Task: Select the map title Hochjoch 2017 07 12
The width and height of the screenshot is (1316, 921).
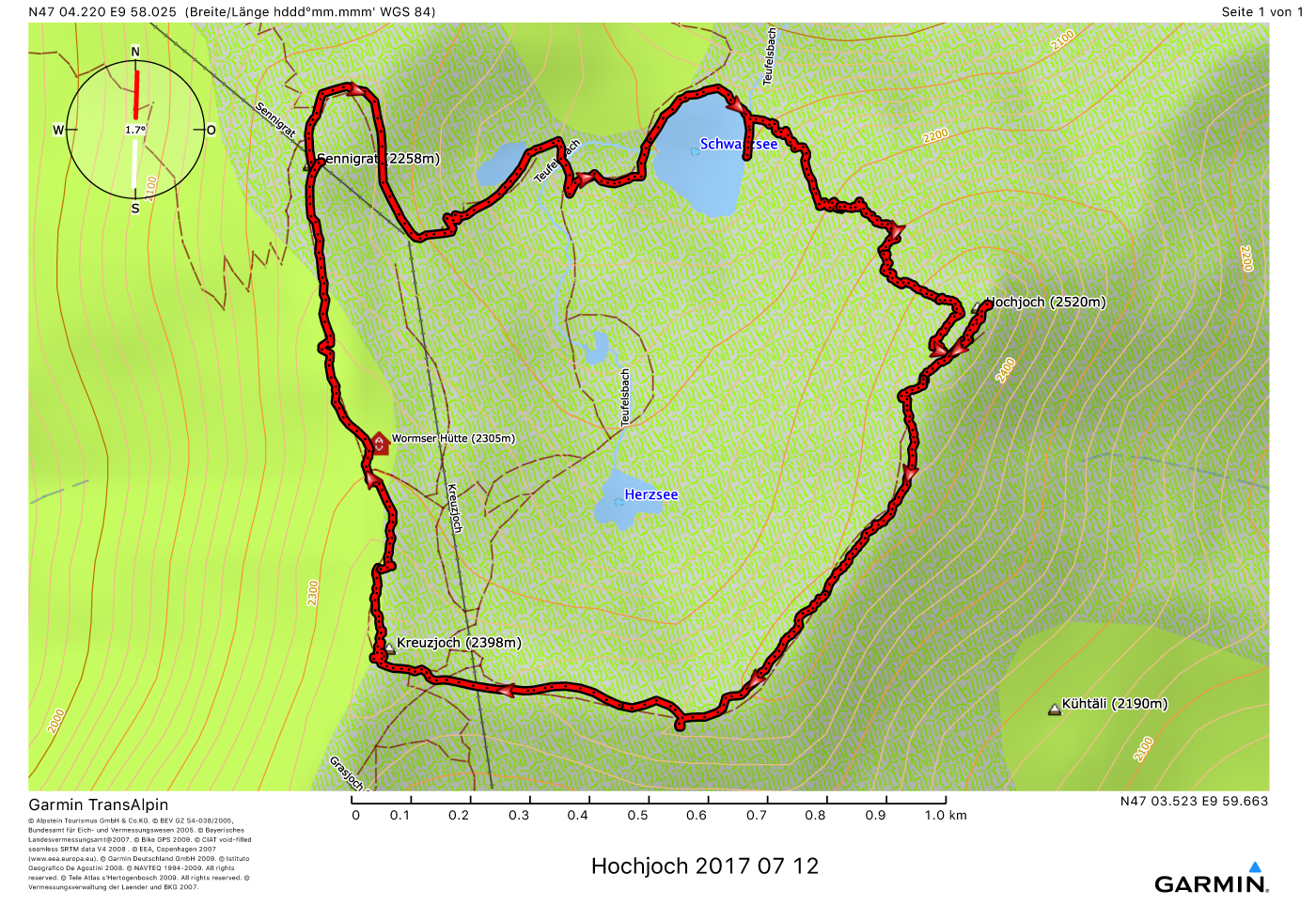Action: point(704,866)
